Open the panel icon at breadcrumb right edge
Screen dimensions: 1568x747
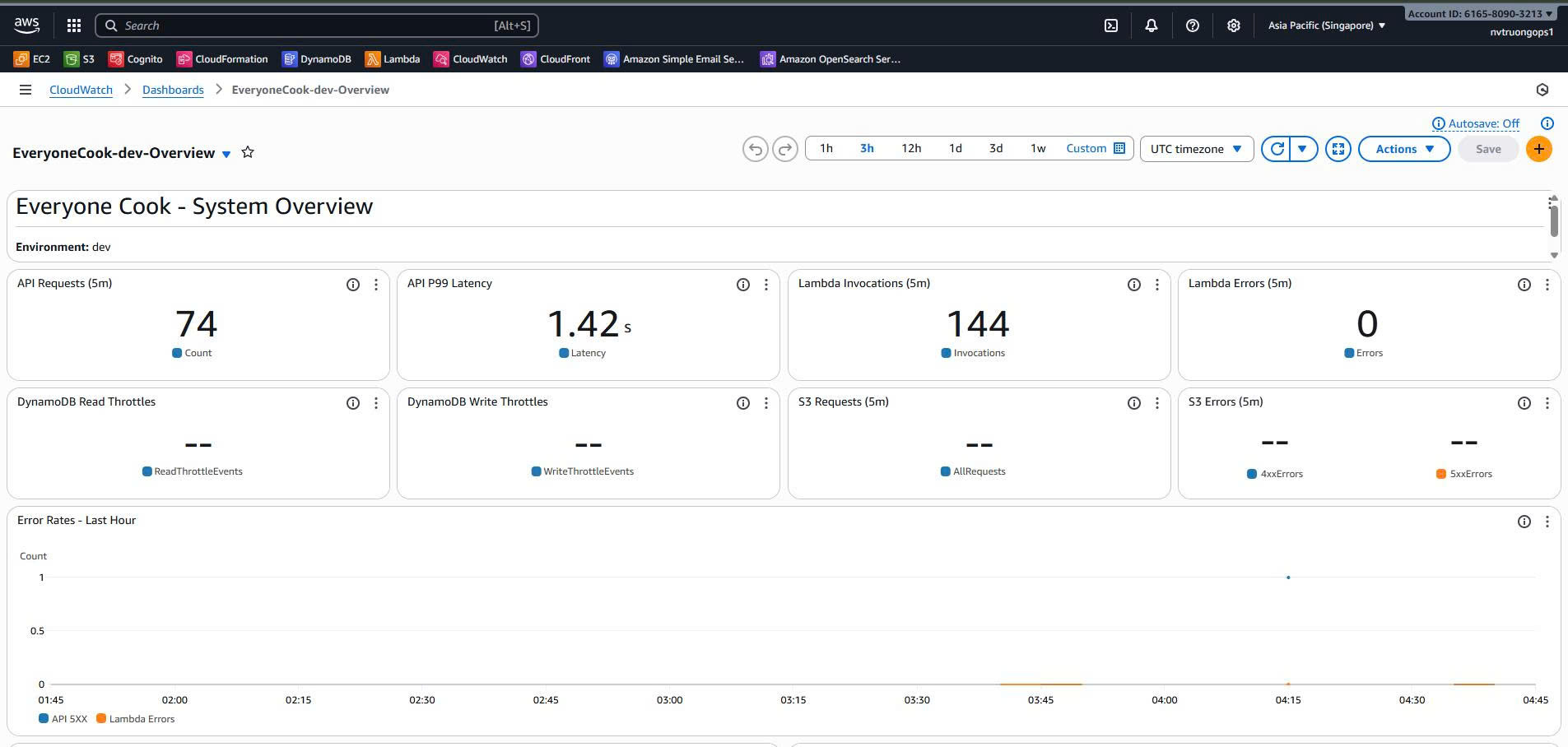click(x=1542, y=90)
